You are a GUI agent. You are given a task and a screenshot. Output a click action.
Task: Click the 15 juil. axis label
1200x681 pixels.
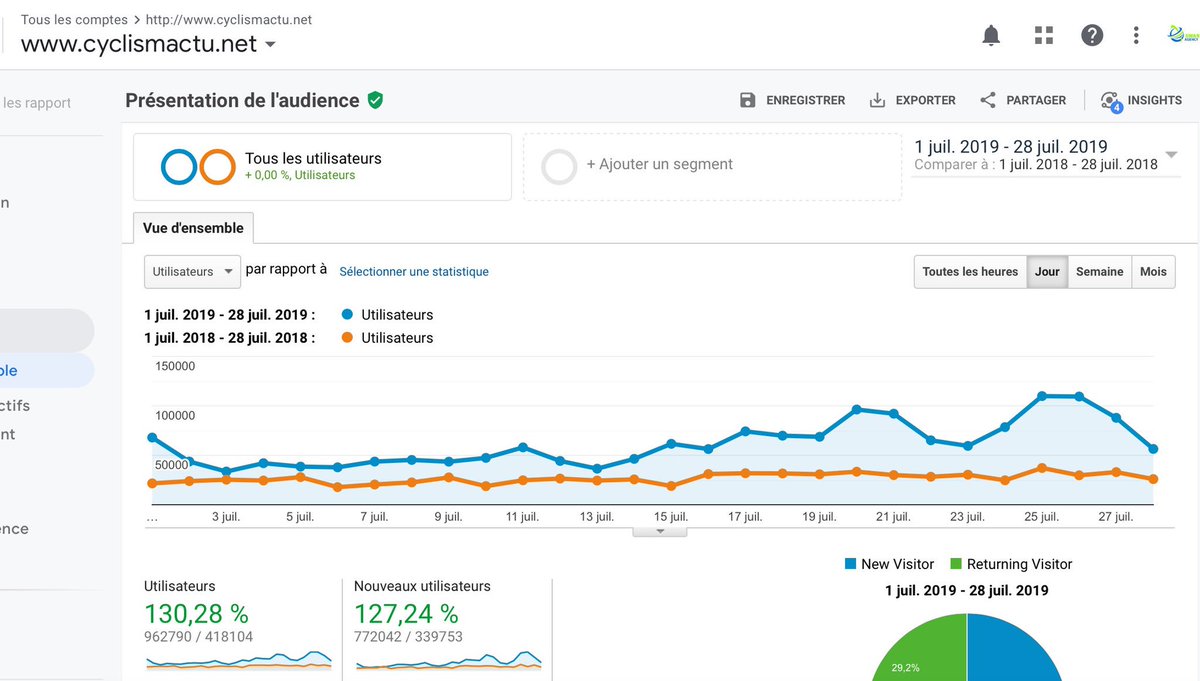pos(672,517)
